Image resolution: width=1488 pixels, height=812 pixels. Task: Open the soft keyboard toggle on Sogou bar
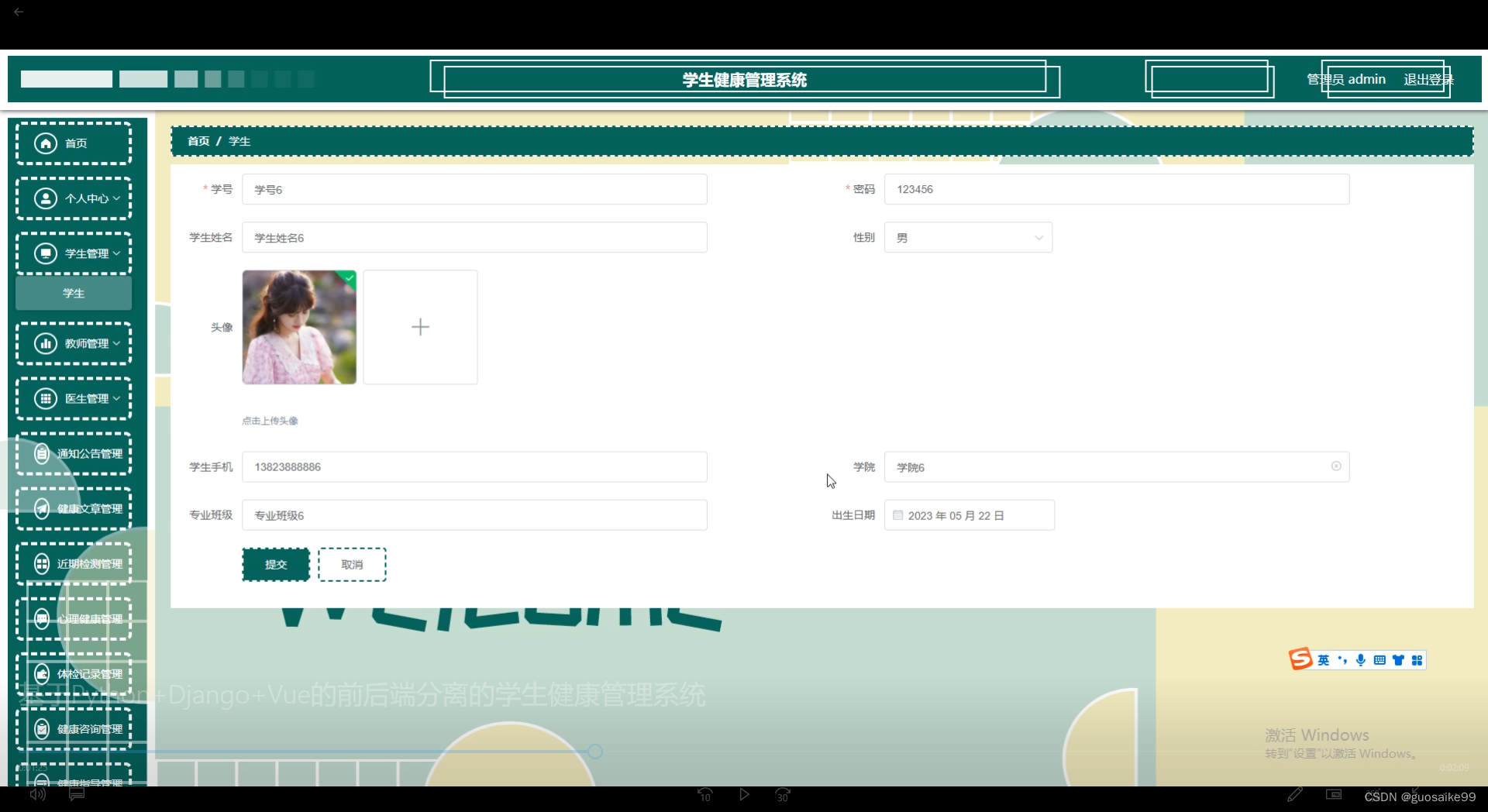pyautogui.click(x=1379, y=659)
